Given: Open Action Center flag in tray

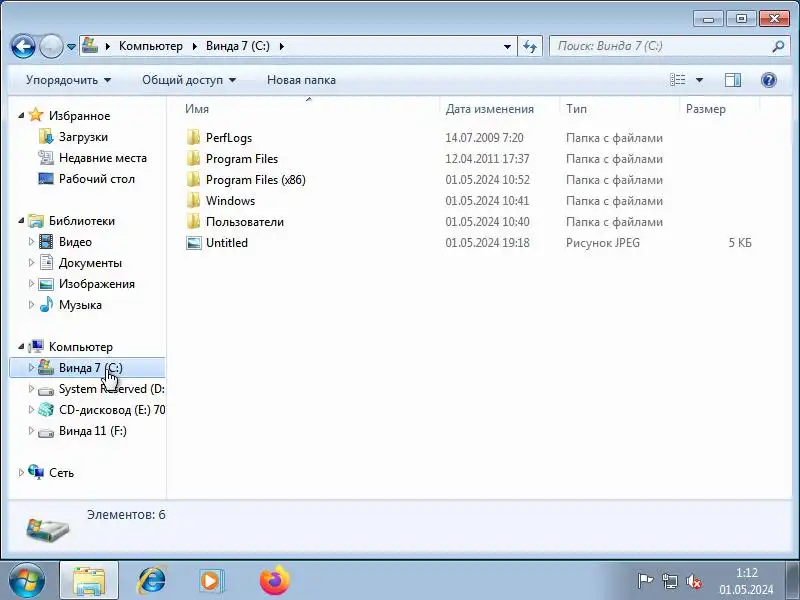Looking at the screenshot, I should click(645, 581).
